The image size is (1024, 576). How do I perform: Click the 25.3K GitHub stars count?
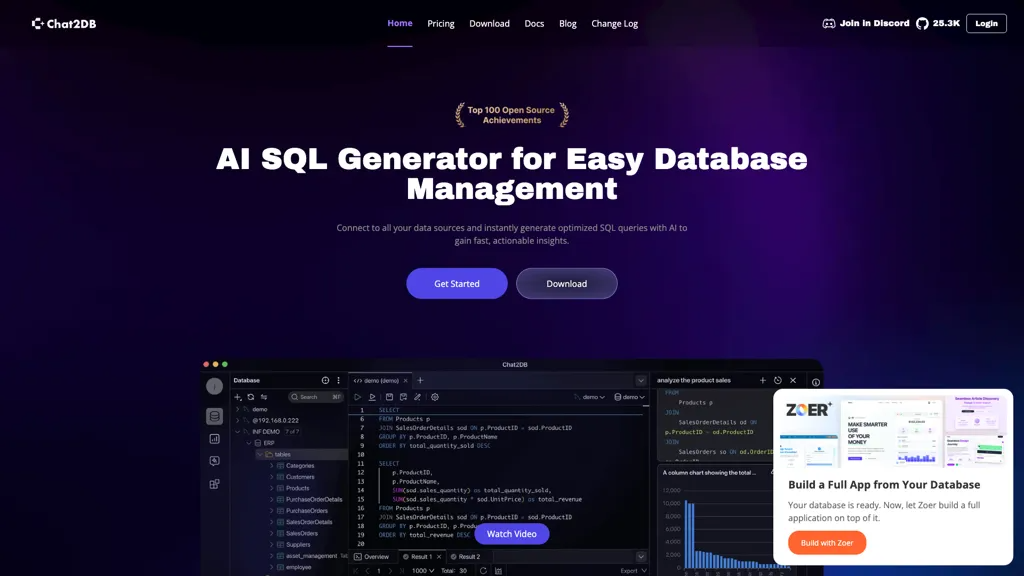pos(946,24)
